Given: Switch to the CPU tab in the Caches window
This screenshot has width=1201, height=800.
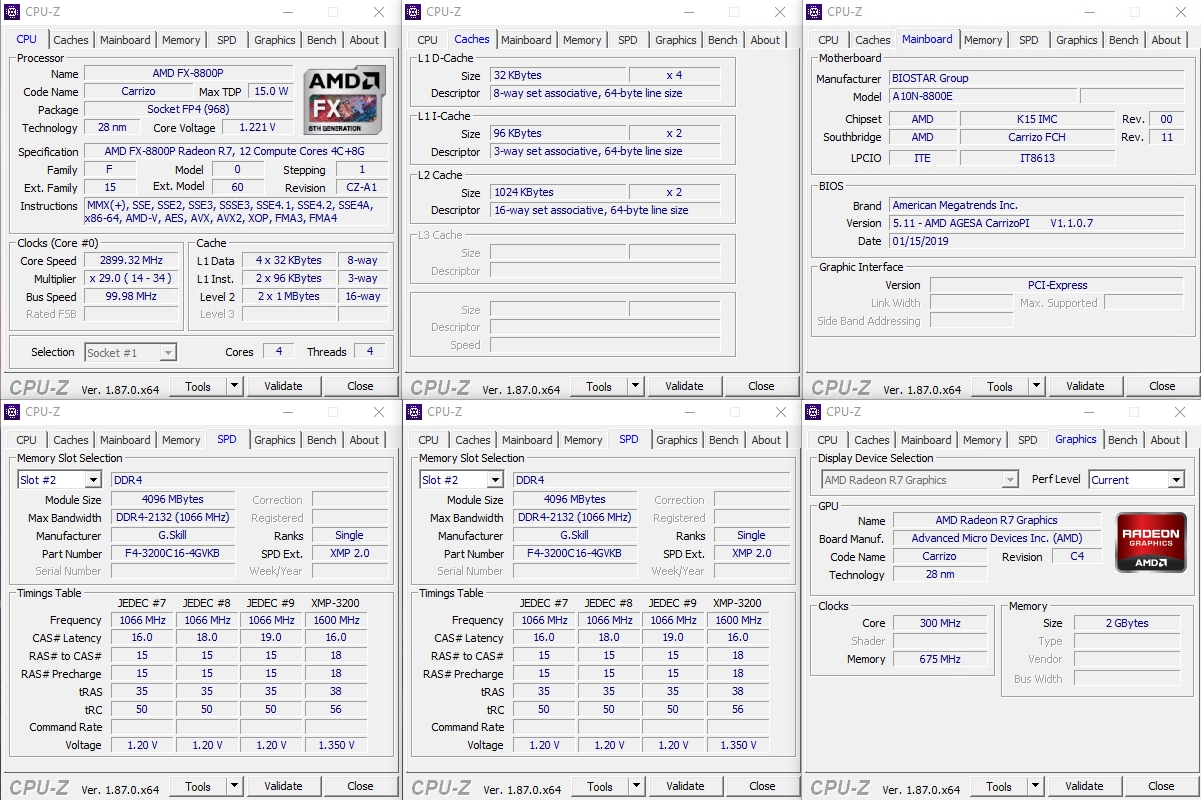Looking at the screenshot, I should (428, 40).
